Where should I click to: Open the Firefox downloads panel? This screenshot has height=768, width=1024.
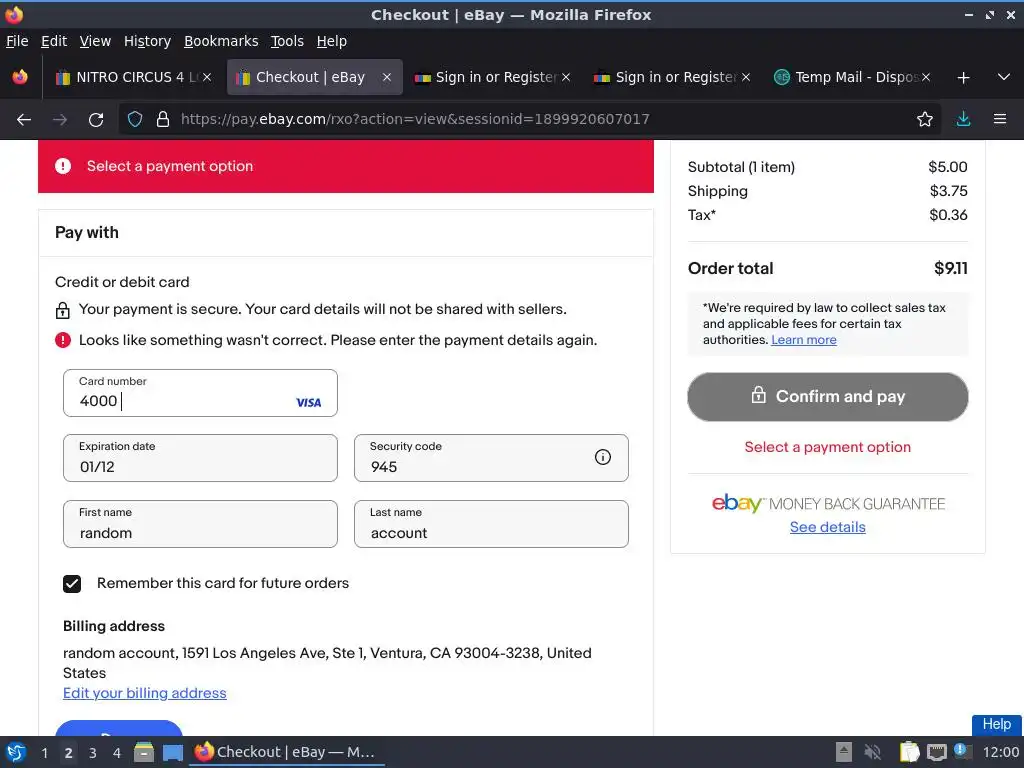tap(963, 120)
